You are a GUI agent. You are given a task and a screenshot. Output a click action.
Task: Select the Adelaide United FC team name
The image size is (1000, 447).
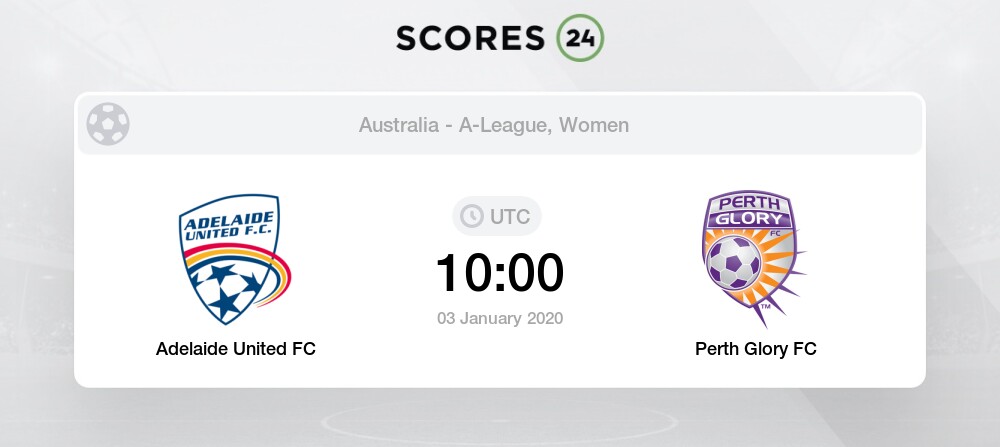[236, 349]
